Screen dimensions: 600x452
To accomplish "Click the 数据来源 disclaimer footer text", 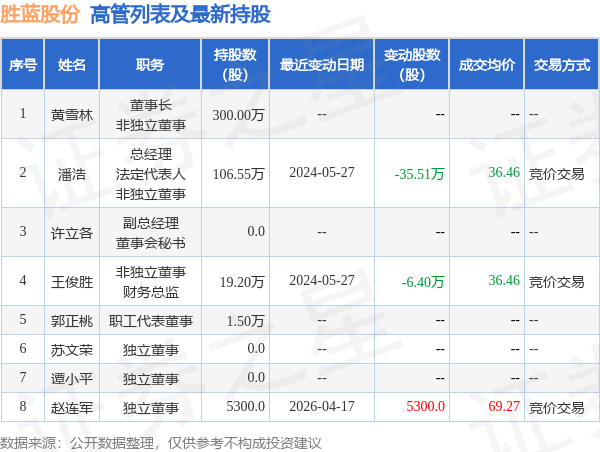I will point(160,443).
